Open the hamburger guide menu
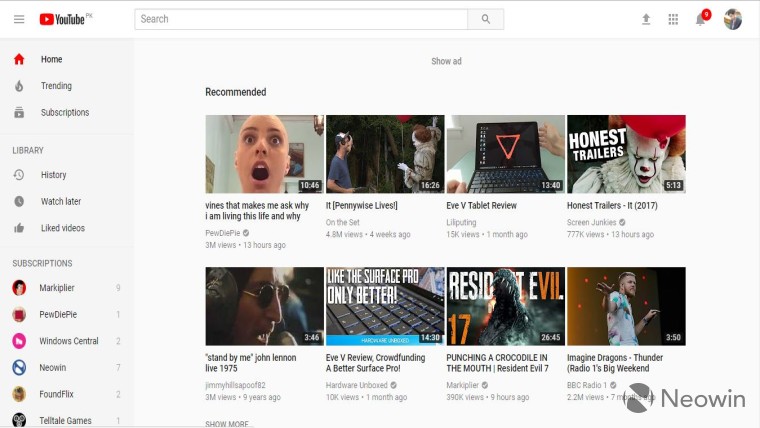760x428 pixels. pos(19,19)
